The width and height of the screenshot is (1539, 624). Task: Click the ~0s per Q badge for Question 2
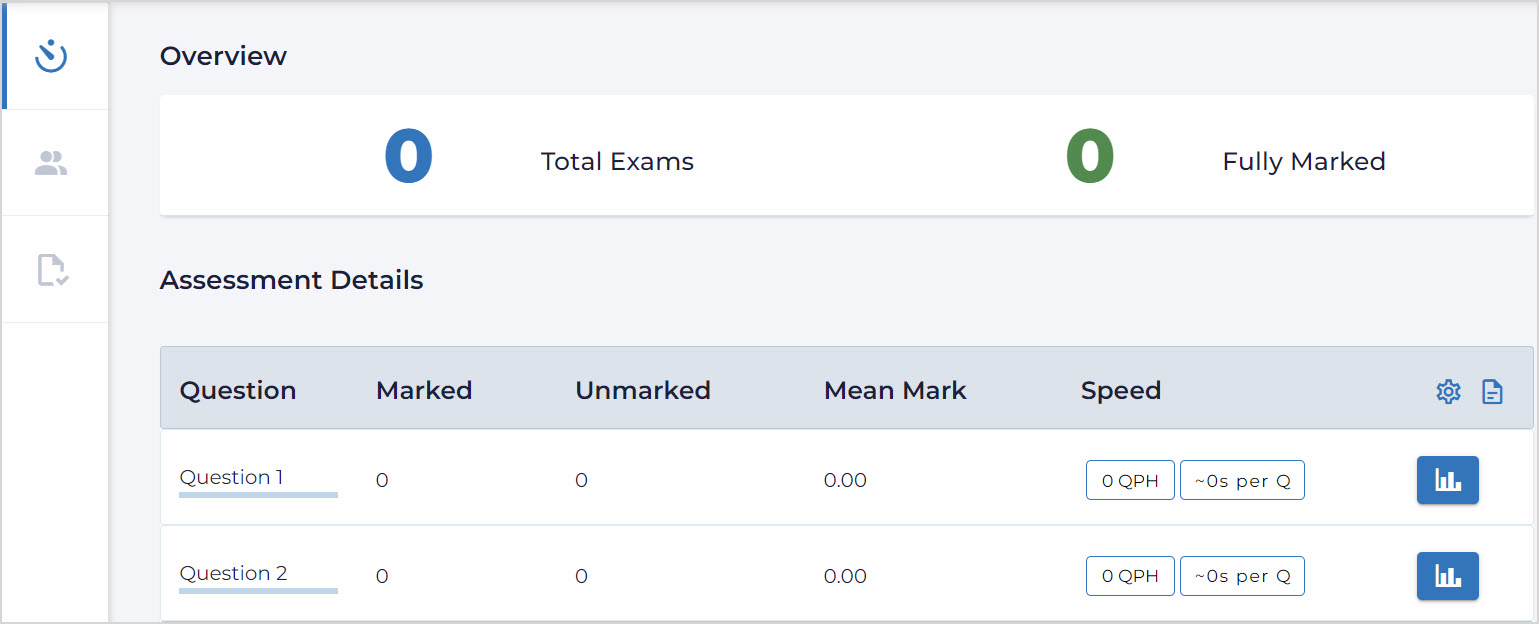point(1242,576)
